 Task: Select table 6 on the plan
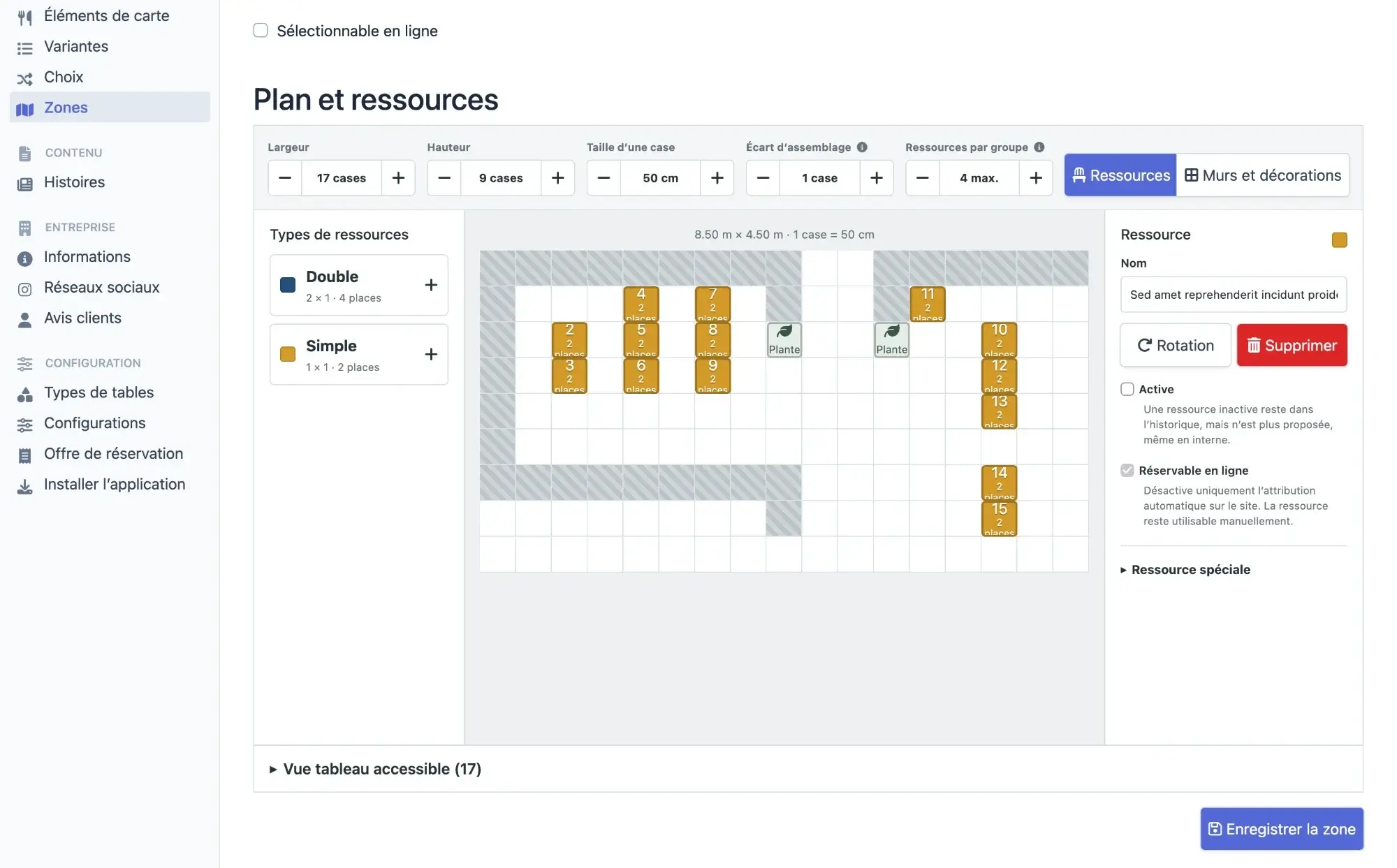(641, 376)
